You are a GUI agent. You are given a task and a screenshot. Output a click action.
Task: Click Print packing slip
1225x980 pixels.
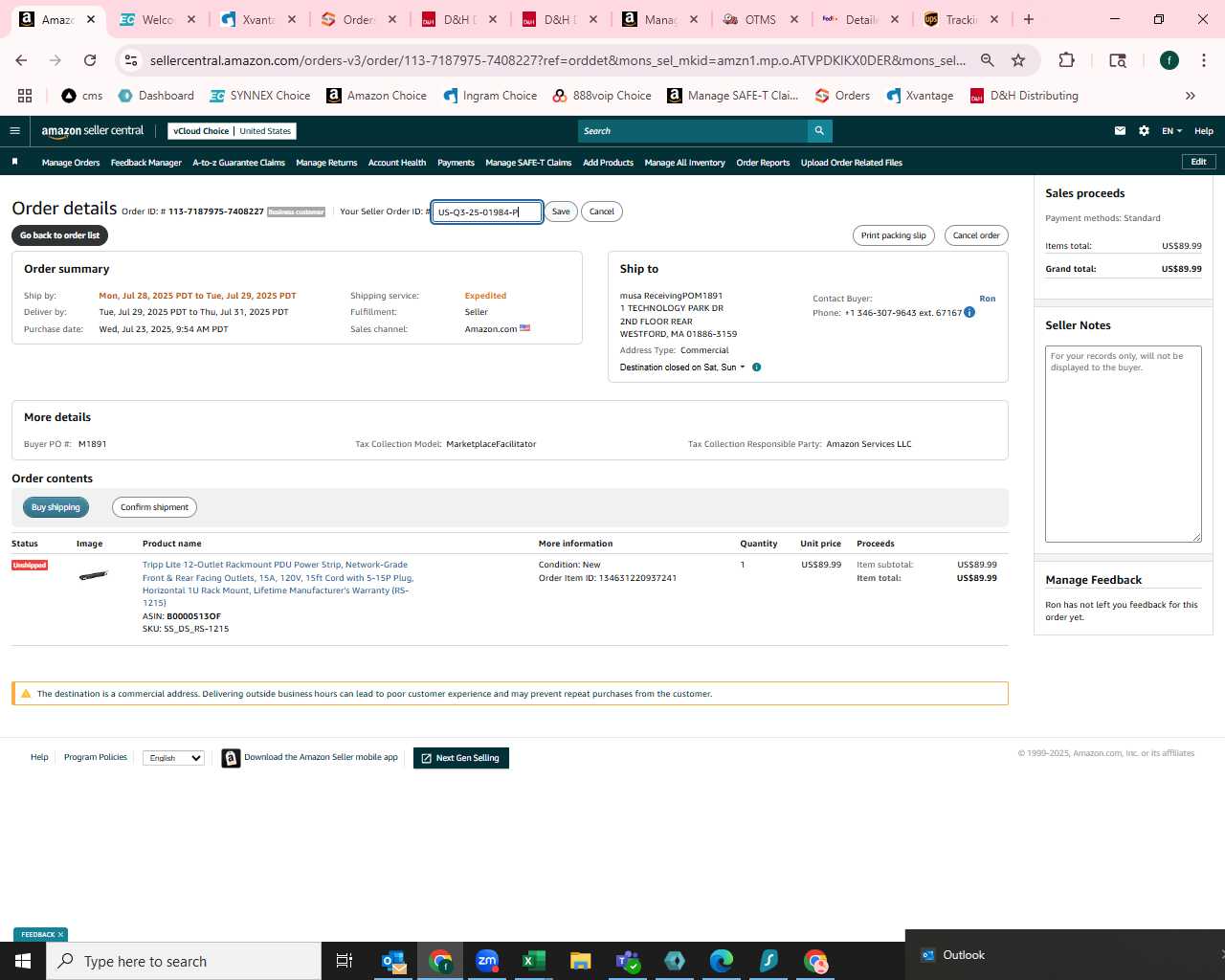click(893, 235)
